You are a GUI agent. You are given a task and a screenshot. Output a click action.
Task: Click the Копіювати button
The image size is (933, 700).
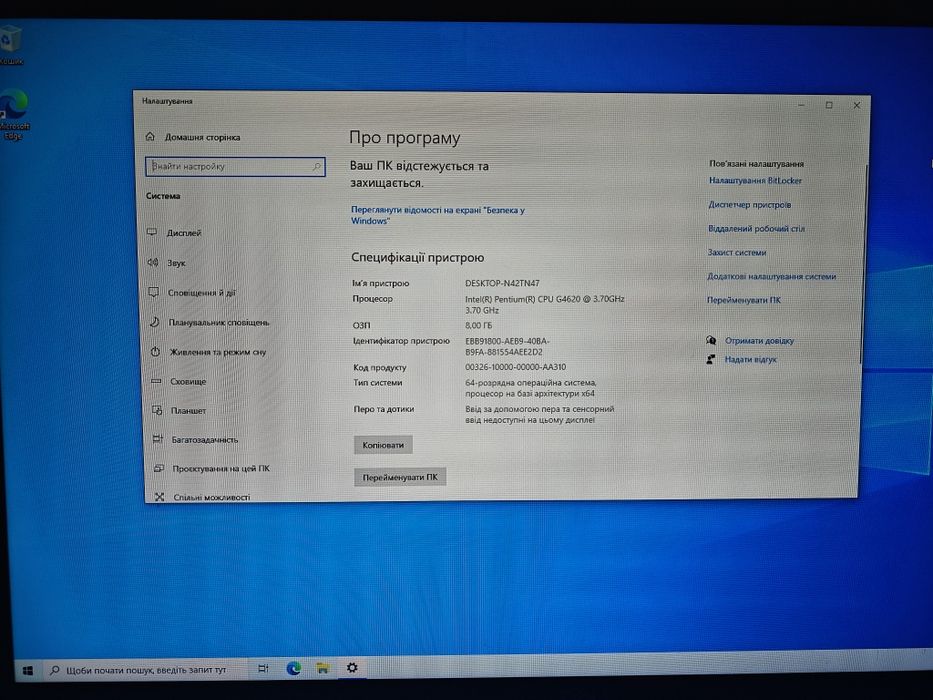pos(383,445)
